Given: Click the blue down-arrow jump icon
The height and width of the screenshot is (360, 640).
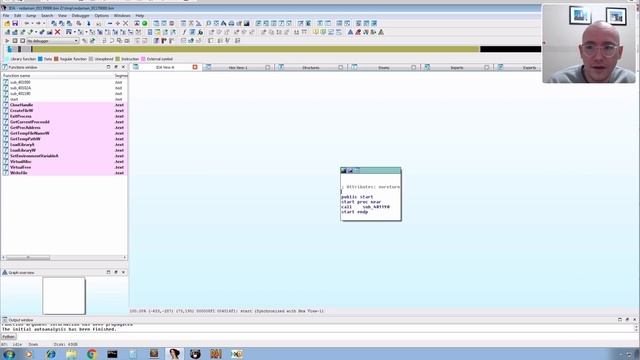Looking at the screenshot, I should 89,24.
